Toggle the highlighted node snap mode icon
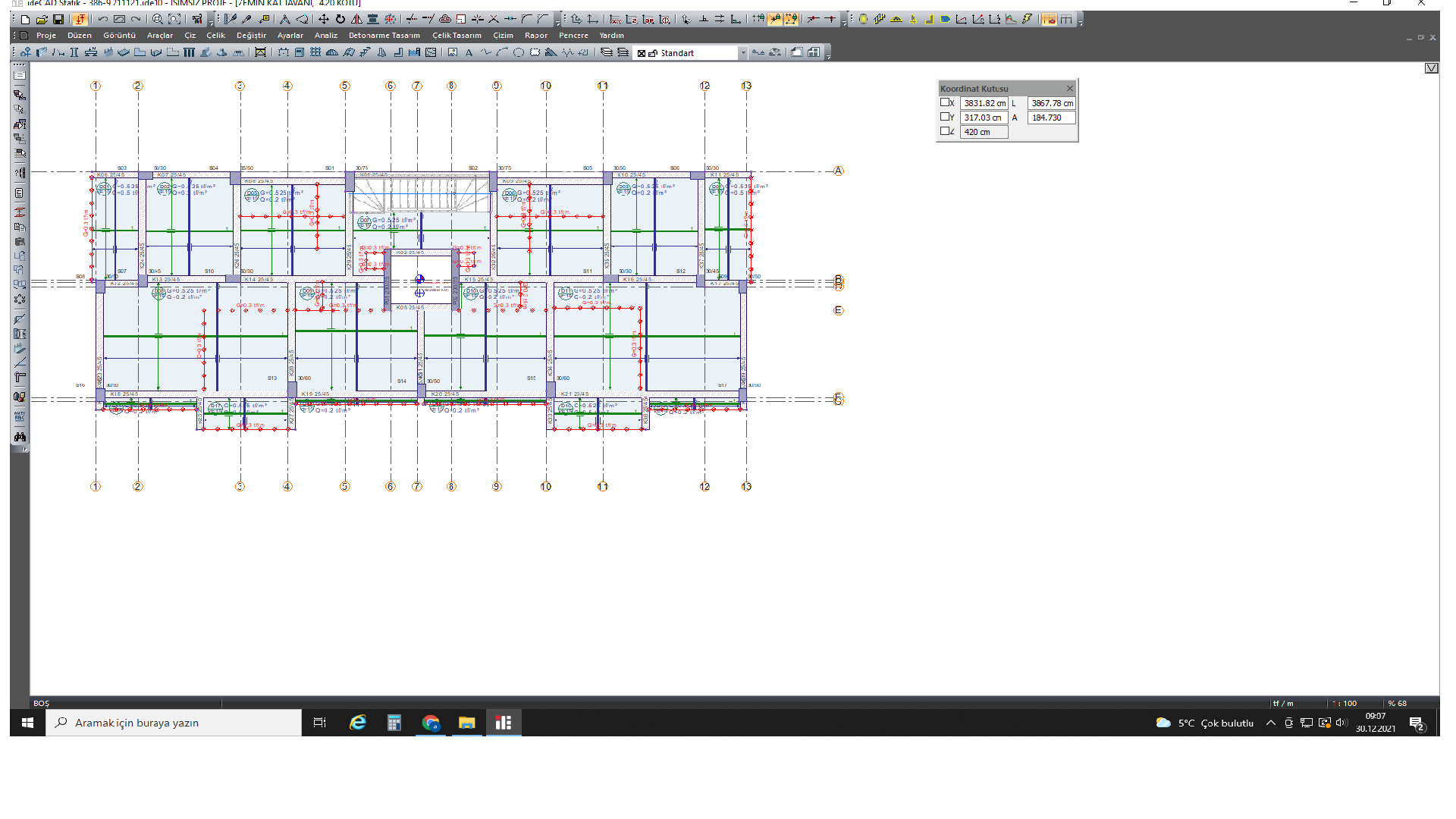Viewport: 1456px width, 819px height. [775, 19]
